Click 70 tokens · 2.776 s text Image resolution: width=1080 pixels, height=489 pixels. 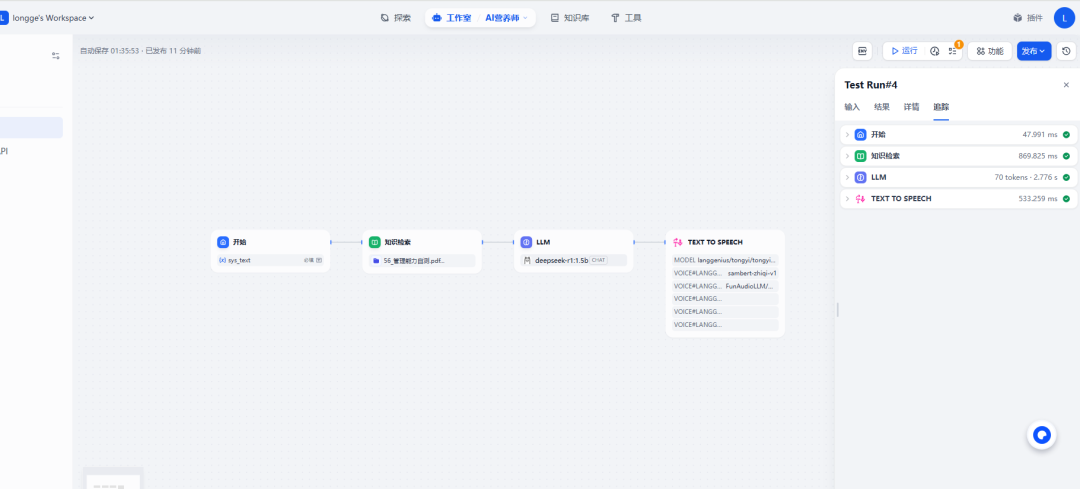pyautogui.click(x=1026, y=178)
